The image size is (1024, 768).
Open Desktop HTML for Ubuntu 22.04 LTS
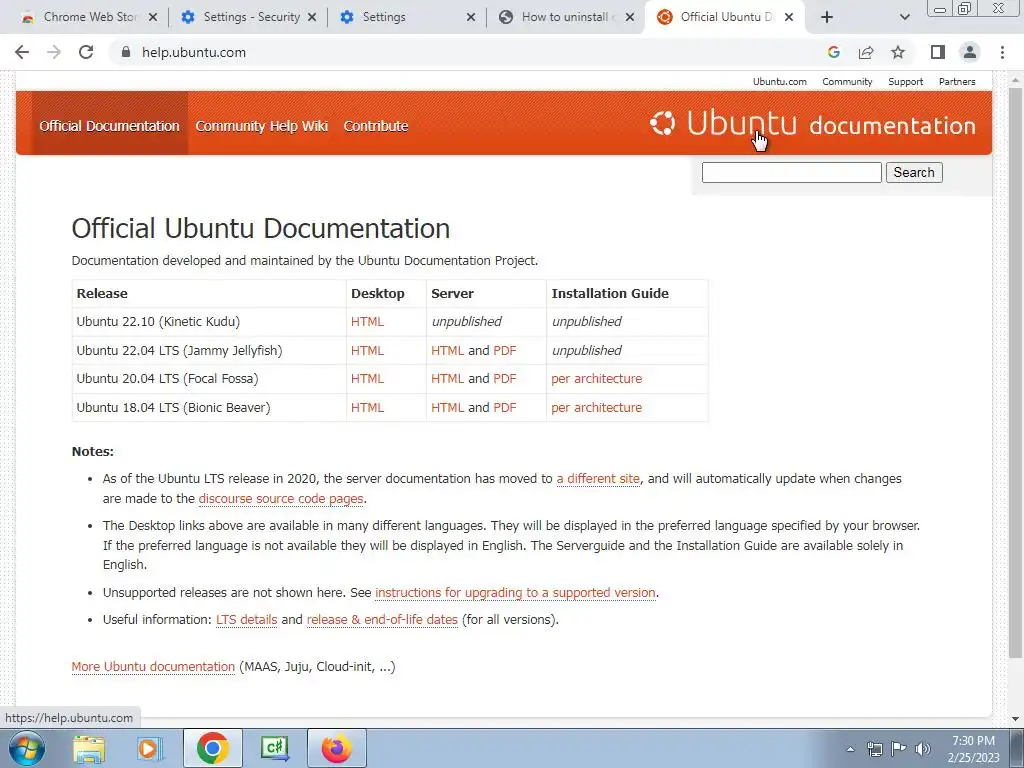[x=367, y=350]
